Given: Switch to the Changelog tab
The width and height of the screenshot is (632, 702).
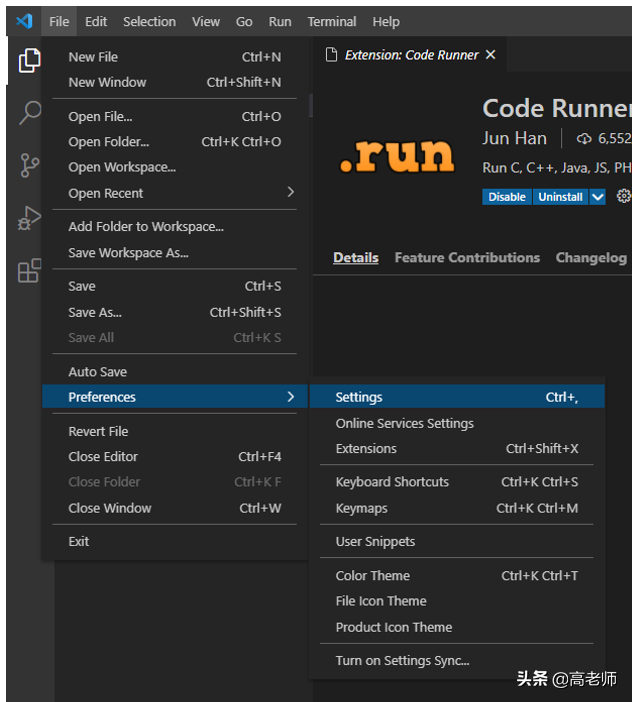Looking at the screenshot, I should 591,258.
